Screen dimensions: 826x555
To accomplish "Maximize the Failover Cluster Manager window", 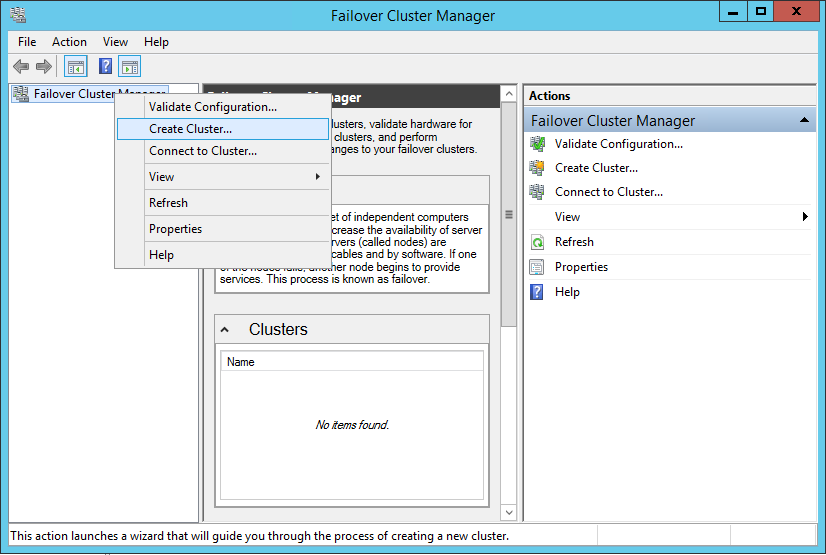I will [x=761, y=12].
